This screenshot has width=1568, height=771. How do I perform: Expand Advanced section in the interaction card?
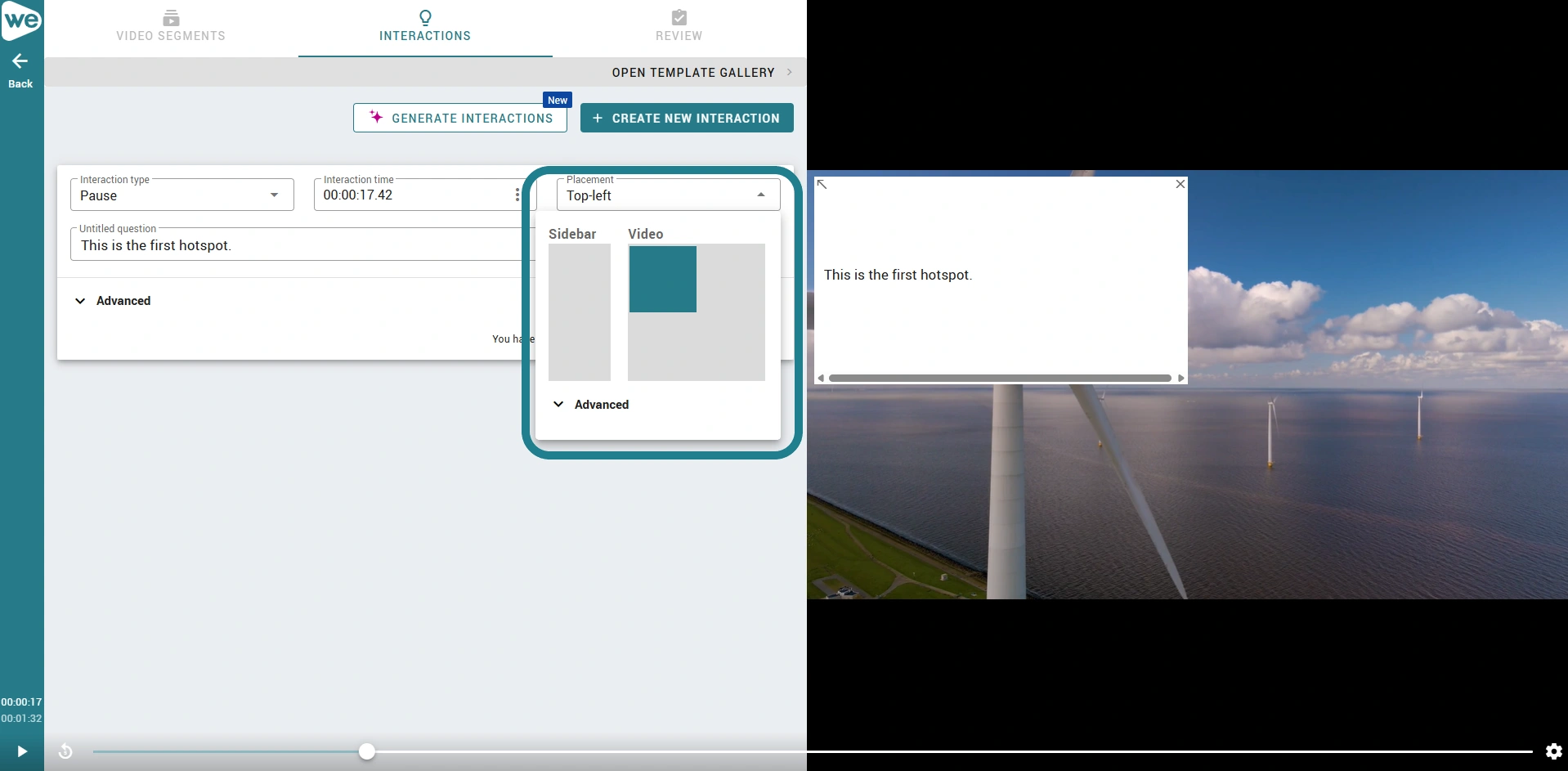pos(113,301)
